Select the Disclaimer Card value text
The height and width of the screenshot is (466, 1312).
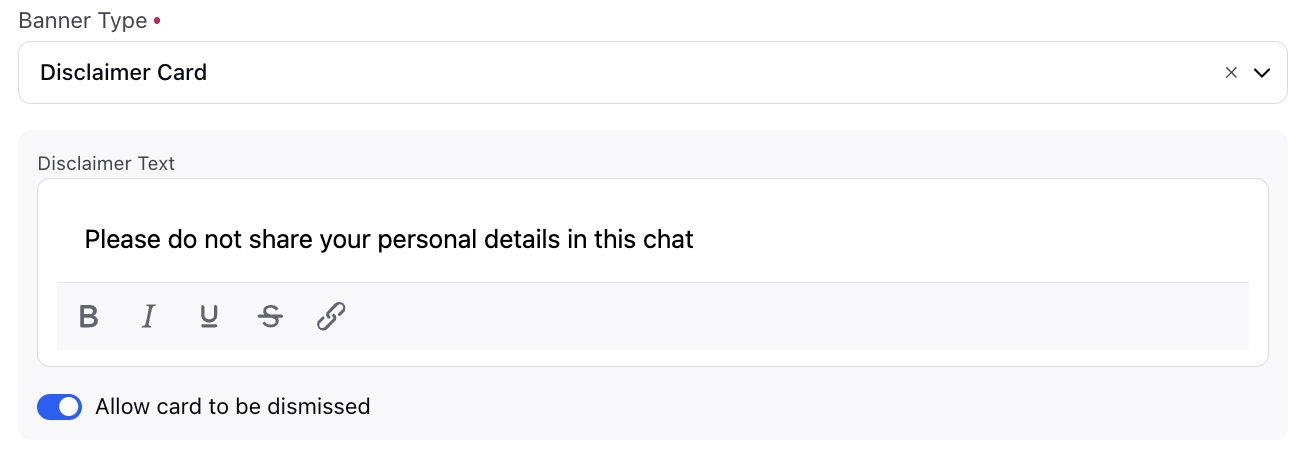click(123, 72)
